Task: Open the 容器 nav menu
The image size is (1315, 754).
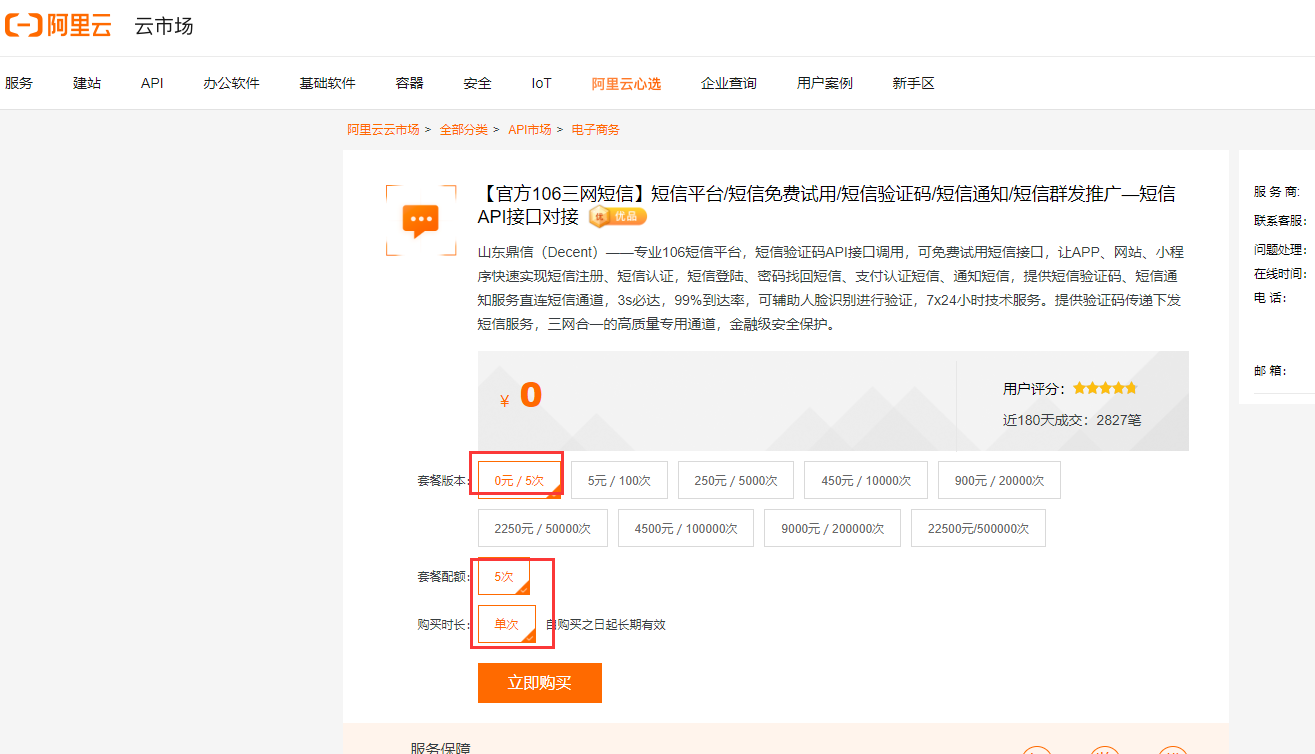Action: 409,83
